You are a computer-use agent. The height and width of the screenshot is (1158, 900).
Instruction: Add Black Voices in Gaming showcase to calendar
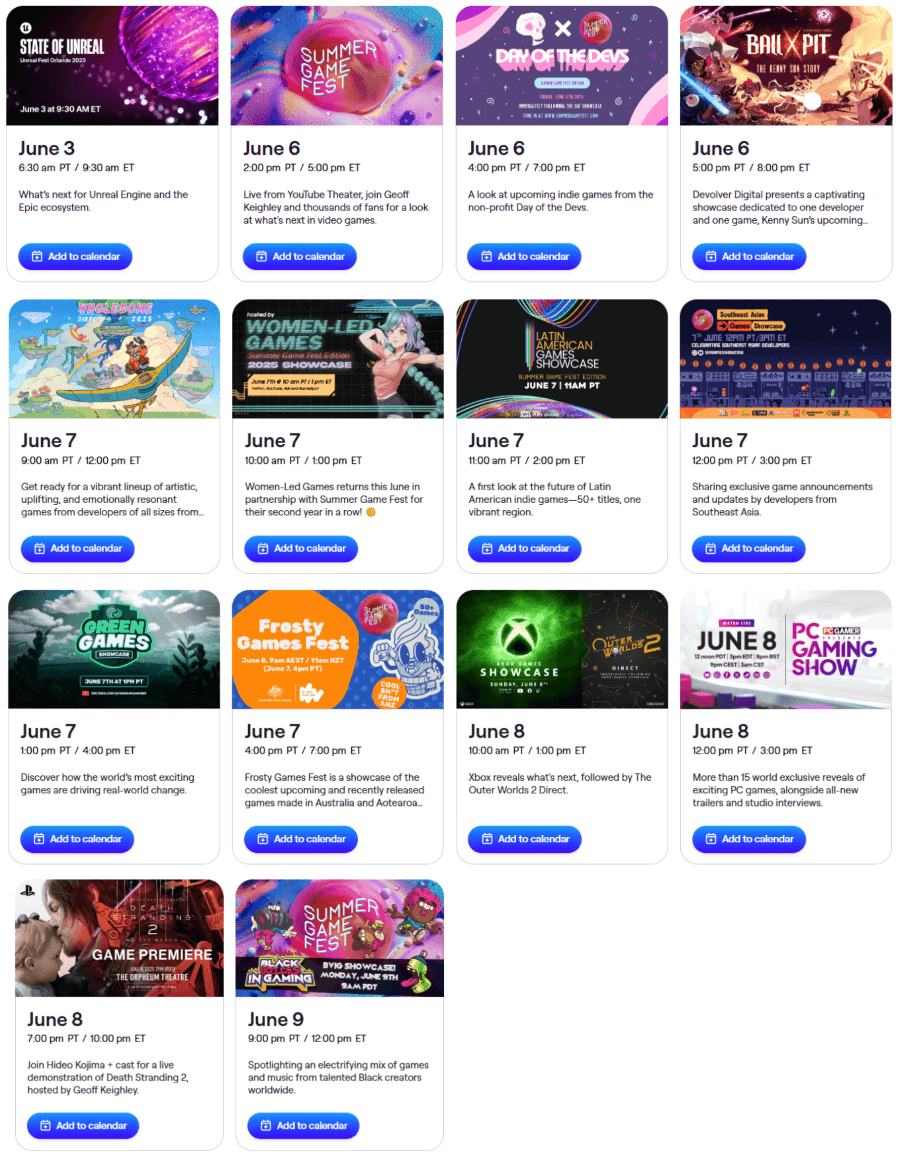tap(303, 1126)
